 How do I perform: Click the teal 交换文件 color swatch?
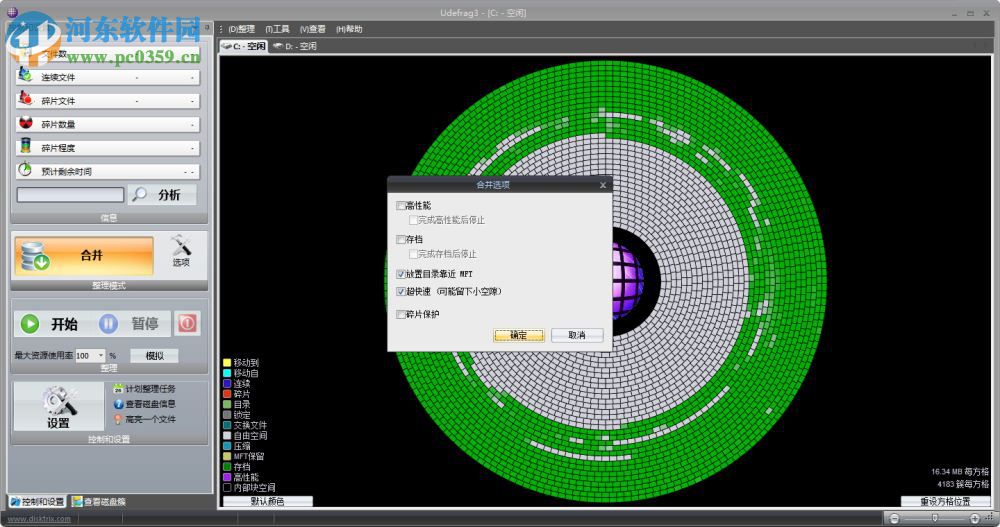point(226,425)
